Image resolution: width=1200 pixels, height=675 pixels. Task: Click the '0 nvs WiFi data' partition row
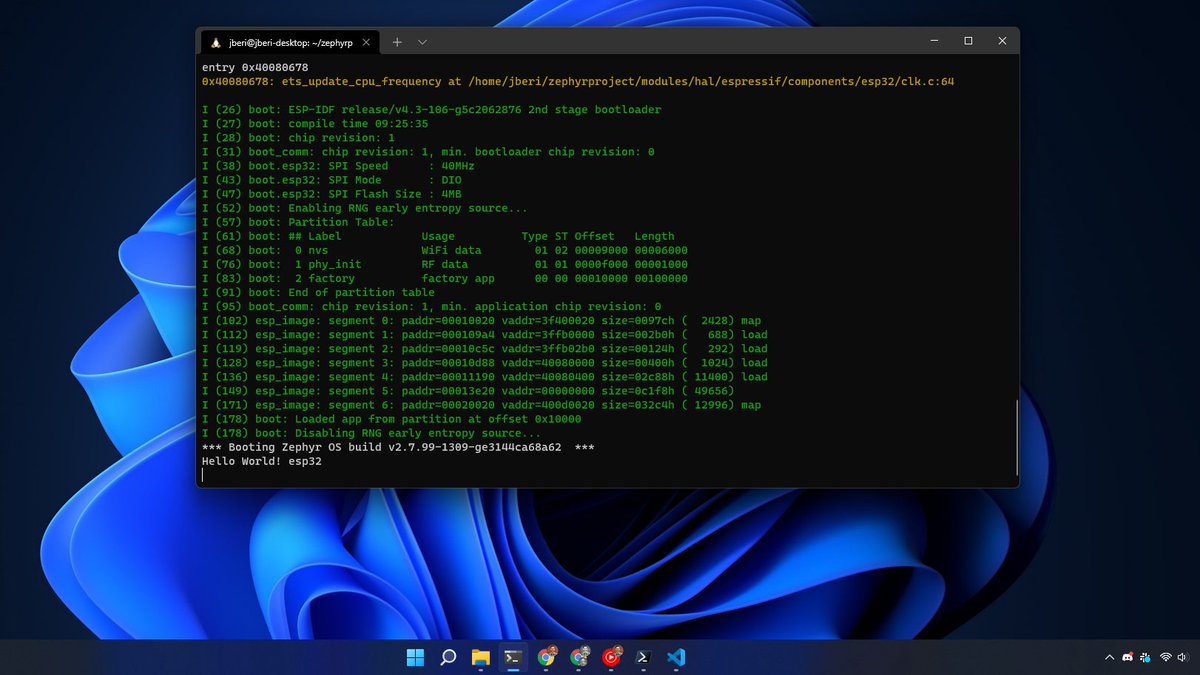444,250
